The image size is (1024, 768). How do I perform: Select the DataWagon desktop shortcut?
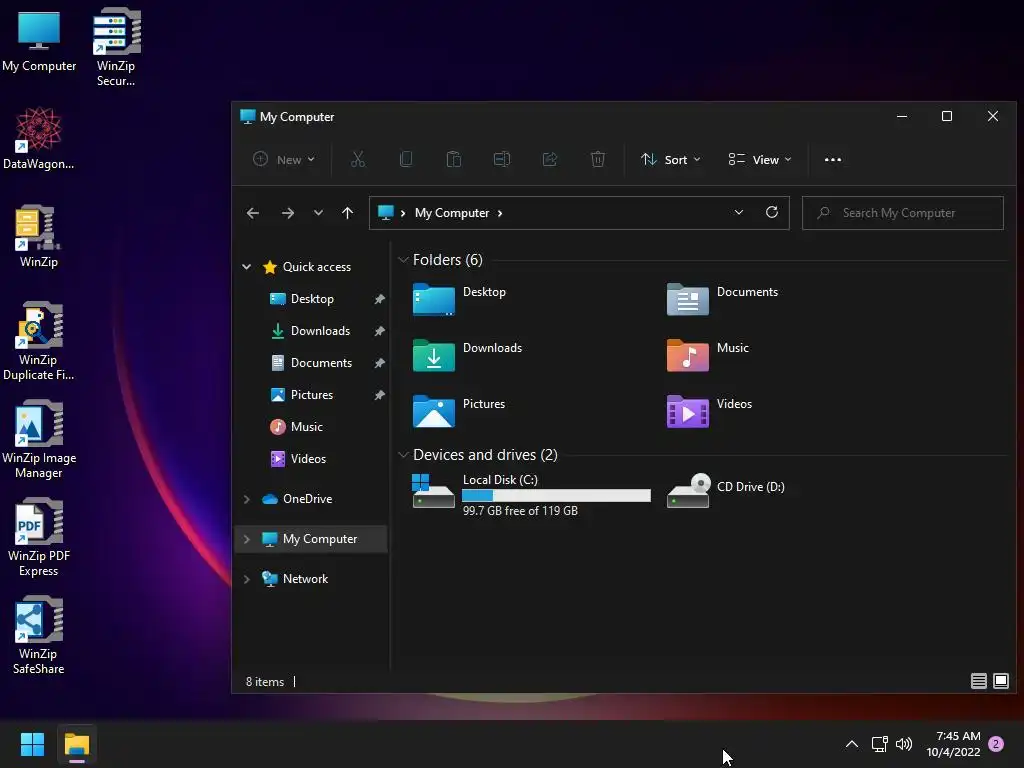point(39,138)
